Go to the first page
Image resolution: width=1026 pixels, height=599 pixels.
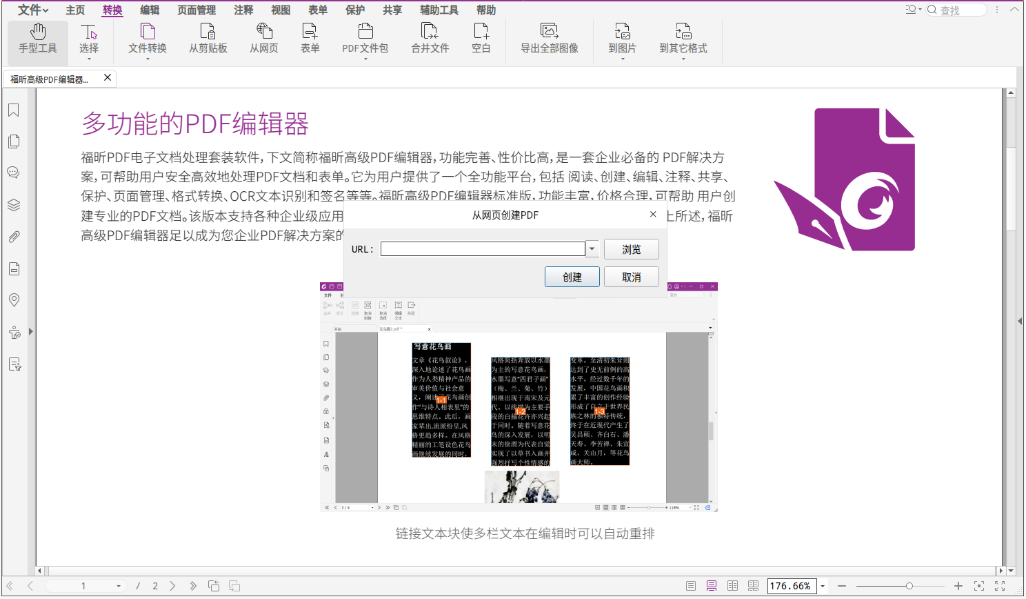tap(10, 586)
